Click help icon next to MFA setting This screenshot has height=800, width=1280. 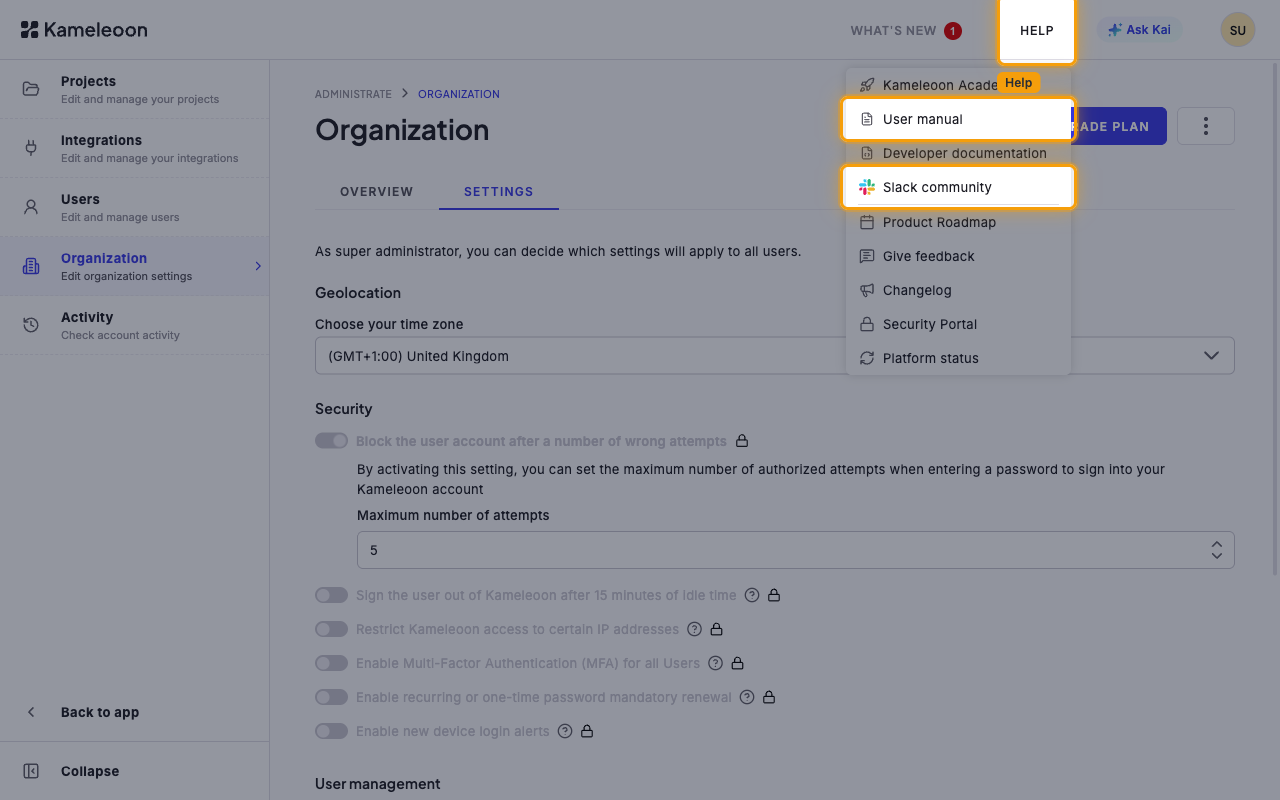715,663
